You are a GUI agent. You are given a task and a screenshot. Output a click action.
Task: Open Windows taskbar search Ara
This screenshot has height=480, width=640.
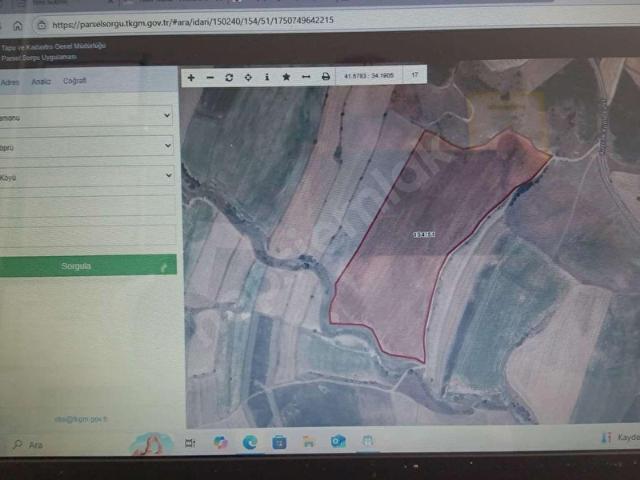[x=29, y=444]
